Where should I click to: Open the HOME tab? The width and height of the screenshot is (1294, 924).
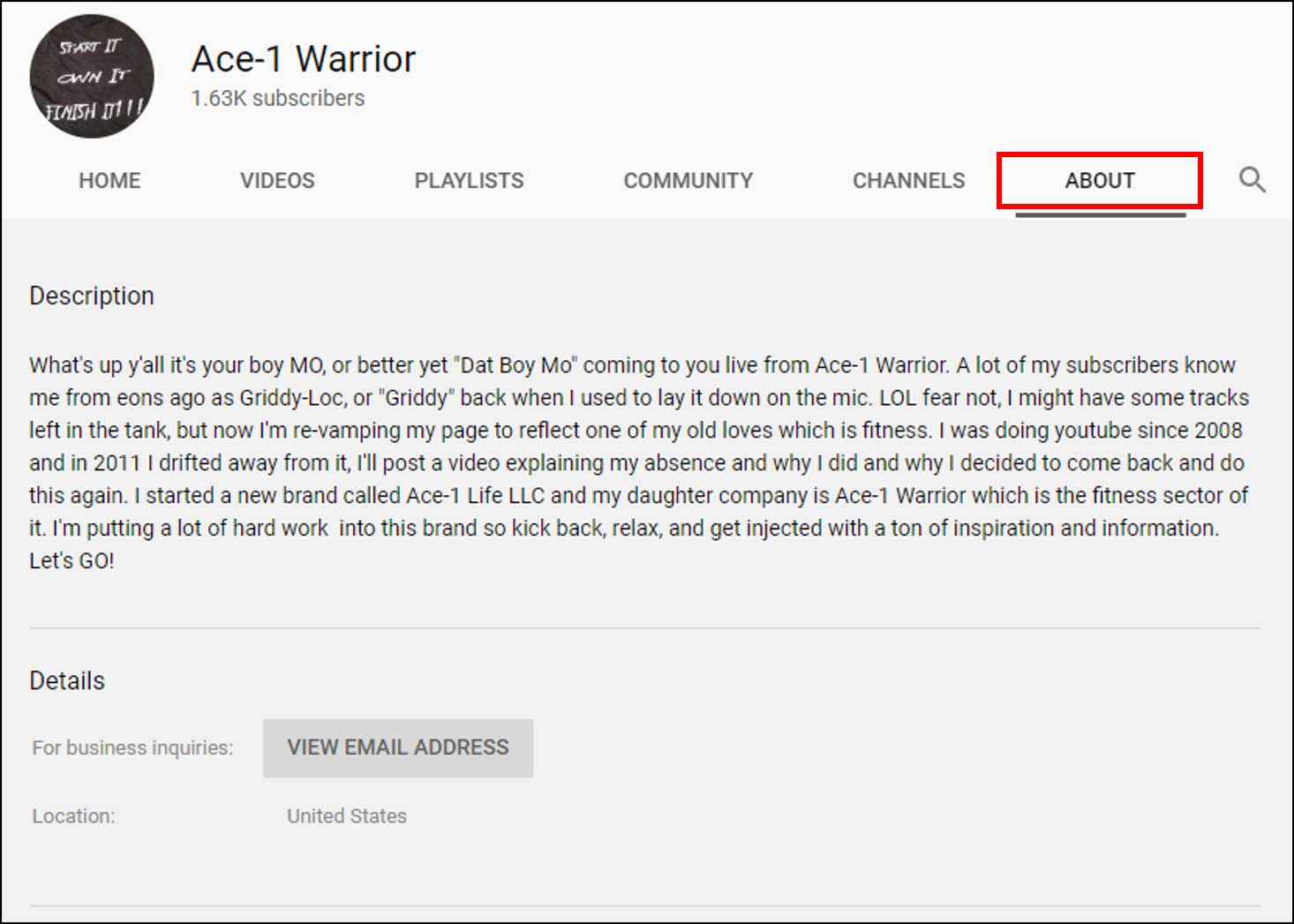109,181
